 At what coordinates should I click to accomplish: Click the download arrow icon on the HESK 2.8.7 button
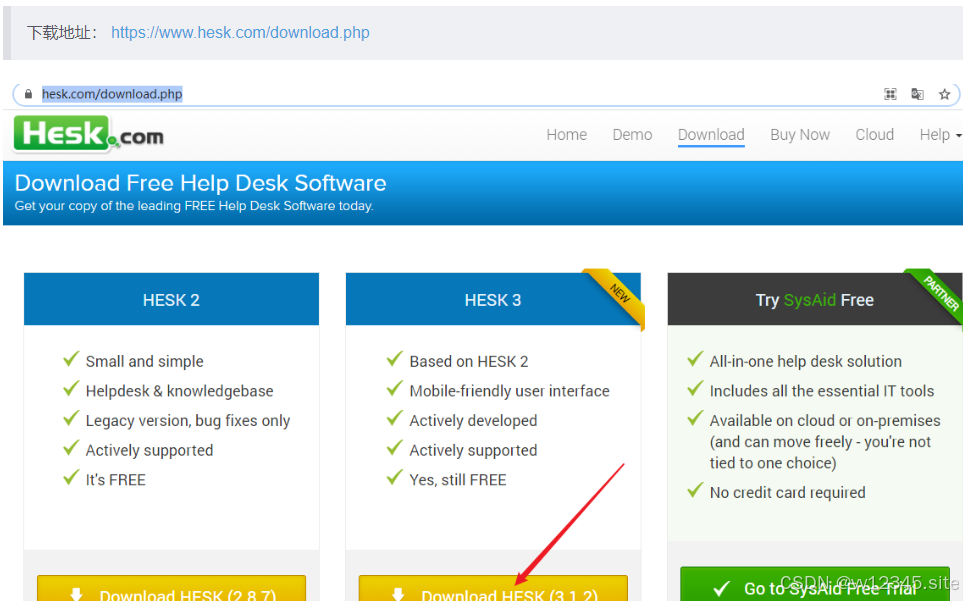76,594
